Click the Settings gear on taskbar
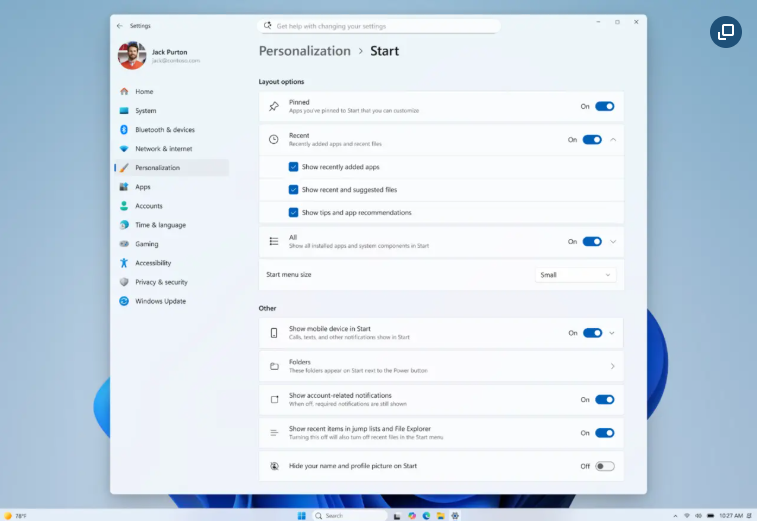757x521 pixels. (455, 516)
